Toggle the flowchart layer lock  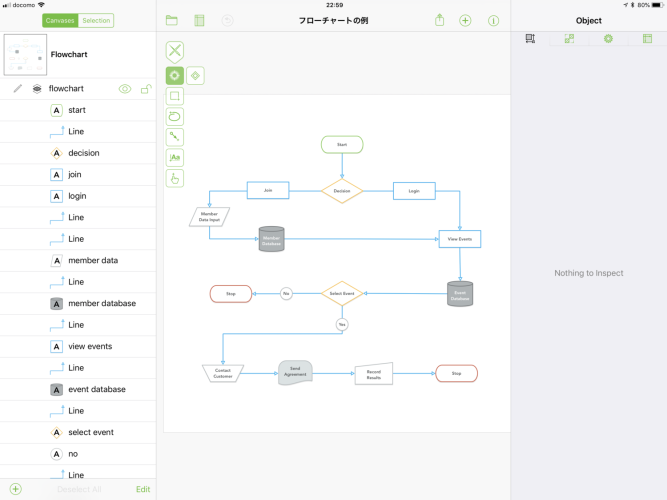click(146, 89)
